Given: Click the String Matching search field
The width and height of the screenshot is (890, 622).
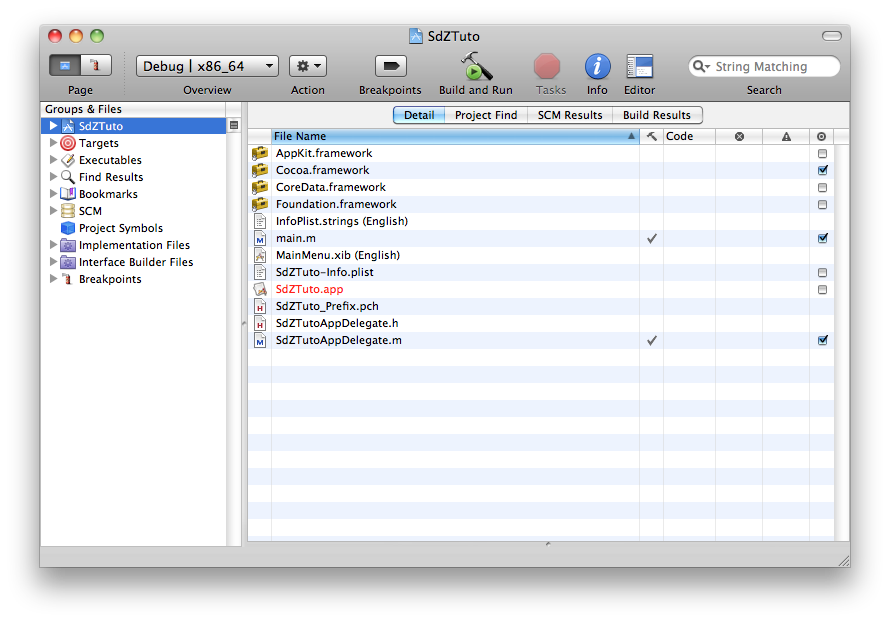Looking at the screenshot, I should pos(770,67).
